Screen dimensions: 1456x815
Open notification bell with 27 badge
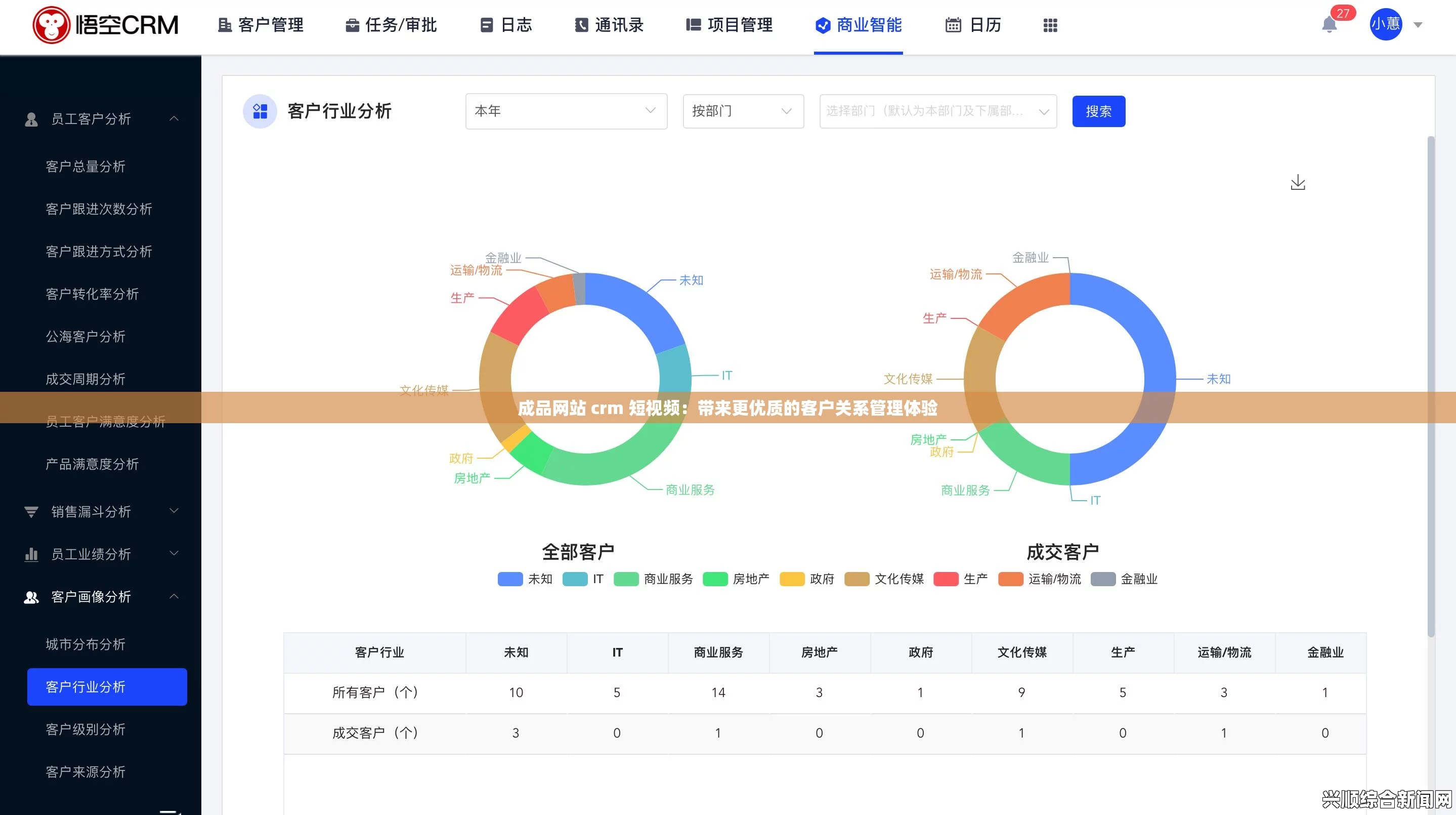1330,25
